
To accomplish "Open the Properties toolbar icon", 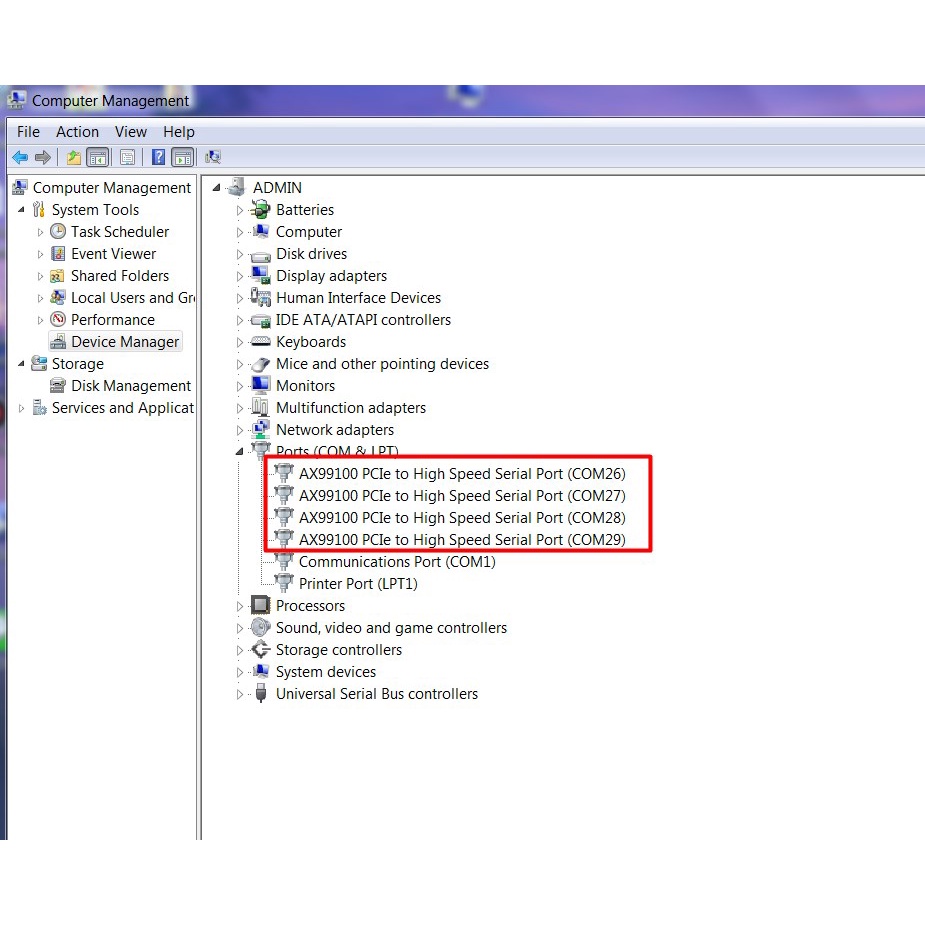I will [127, 157].
